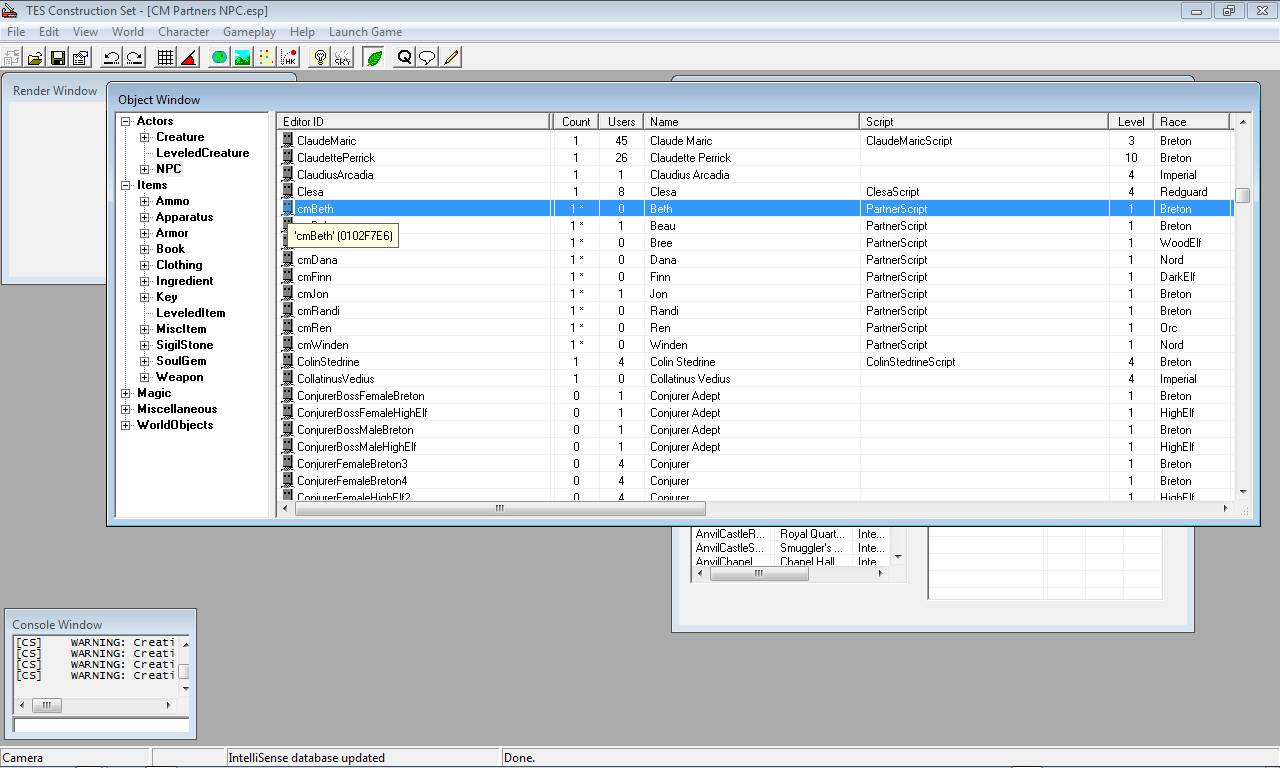This screenshot has width=1280, height=768.
Task: Select the cmWinden NPC row
Action: tap(323, 345)
